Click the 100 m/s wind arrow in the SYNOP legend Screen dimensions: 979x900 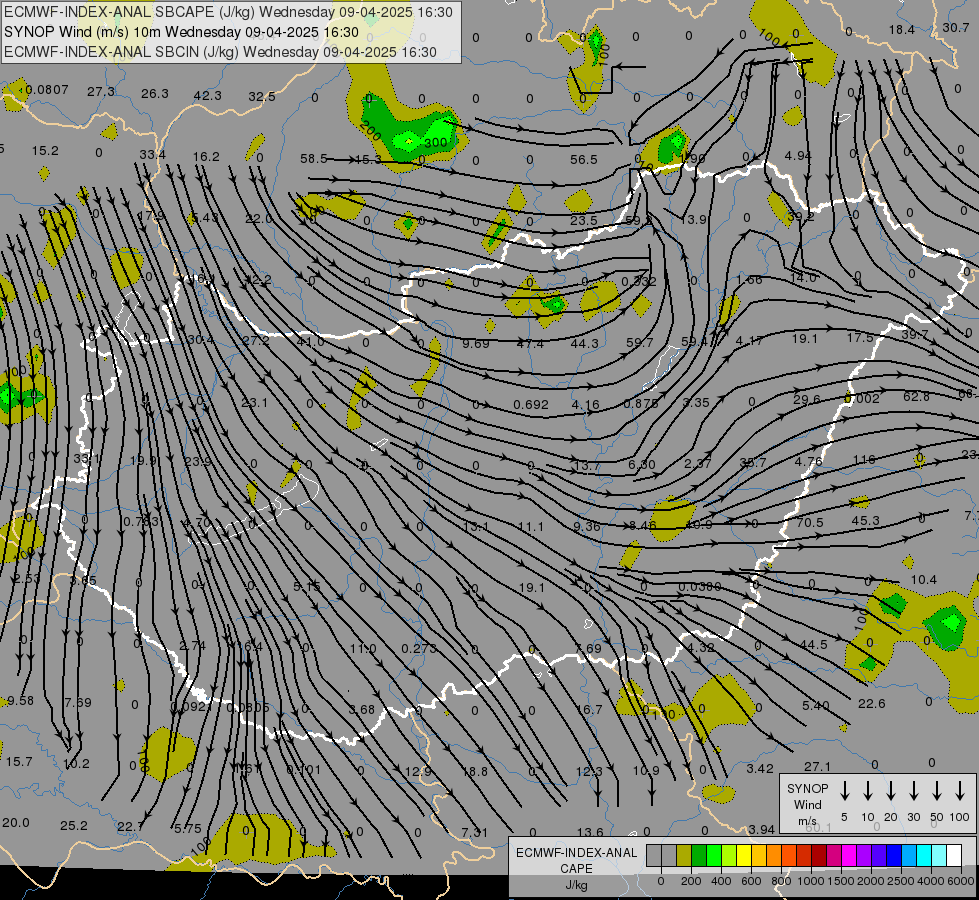tap(960, 791)
